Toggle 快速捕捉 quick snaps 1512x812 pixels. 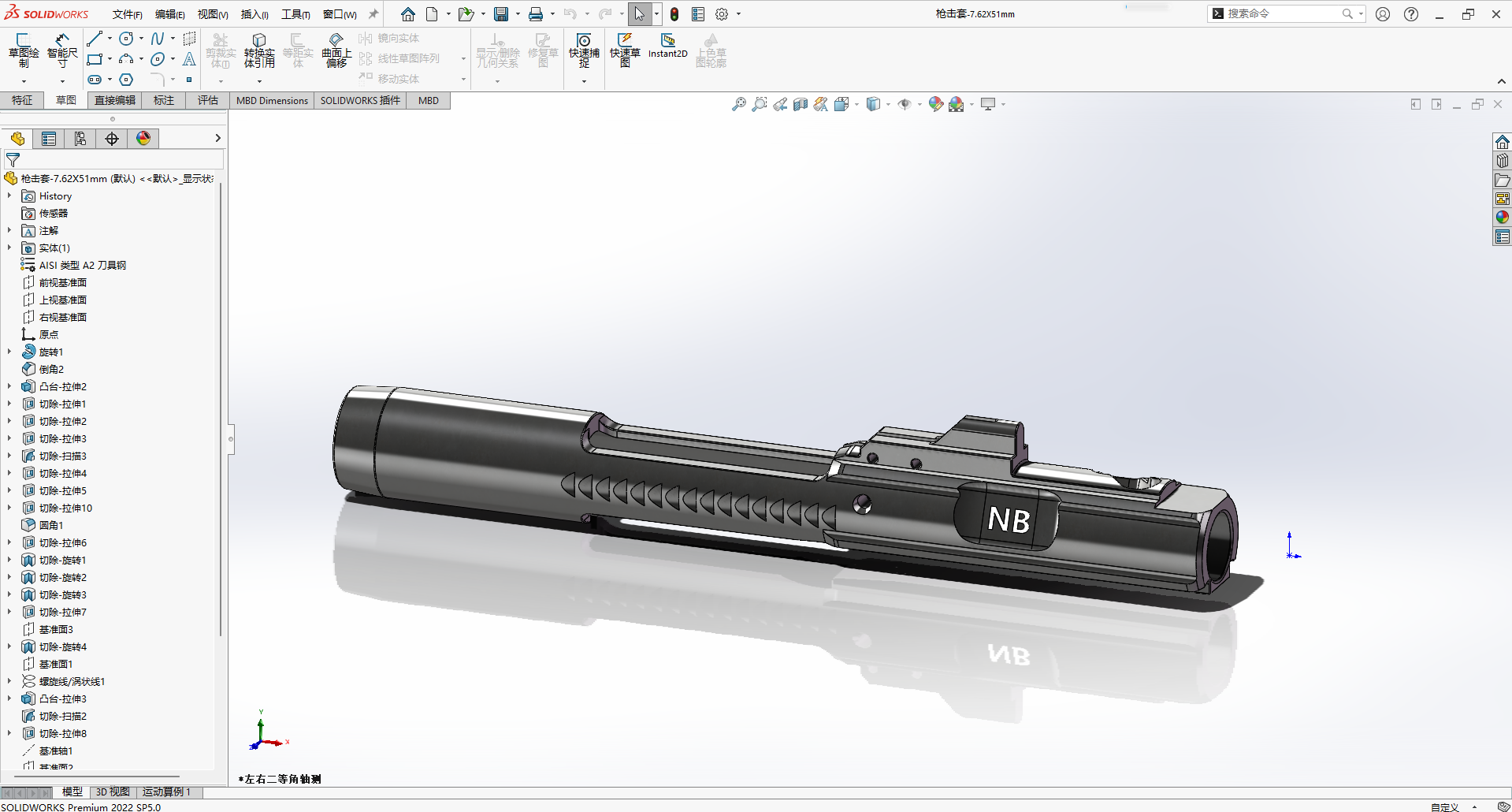click(584, 50)
